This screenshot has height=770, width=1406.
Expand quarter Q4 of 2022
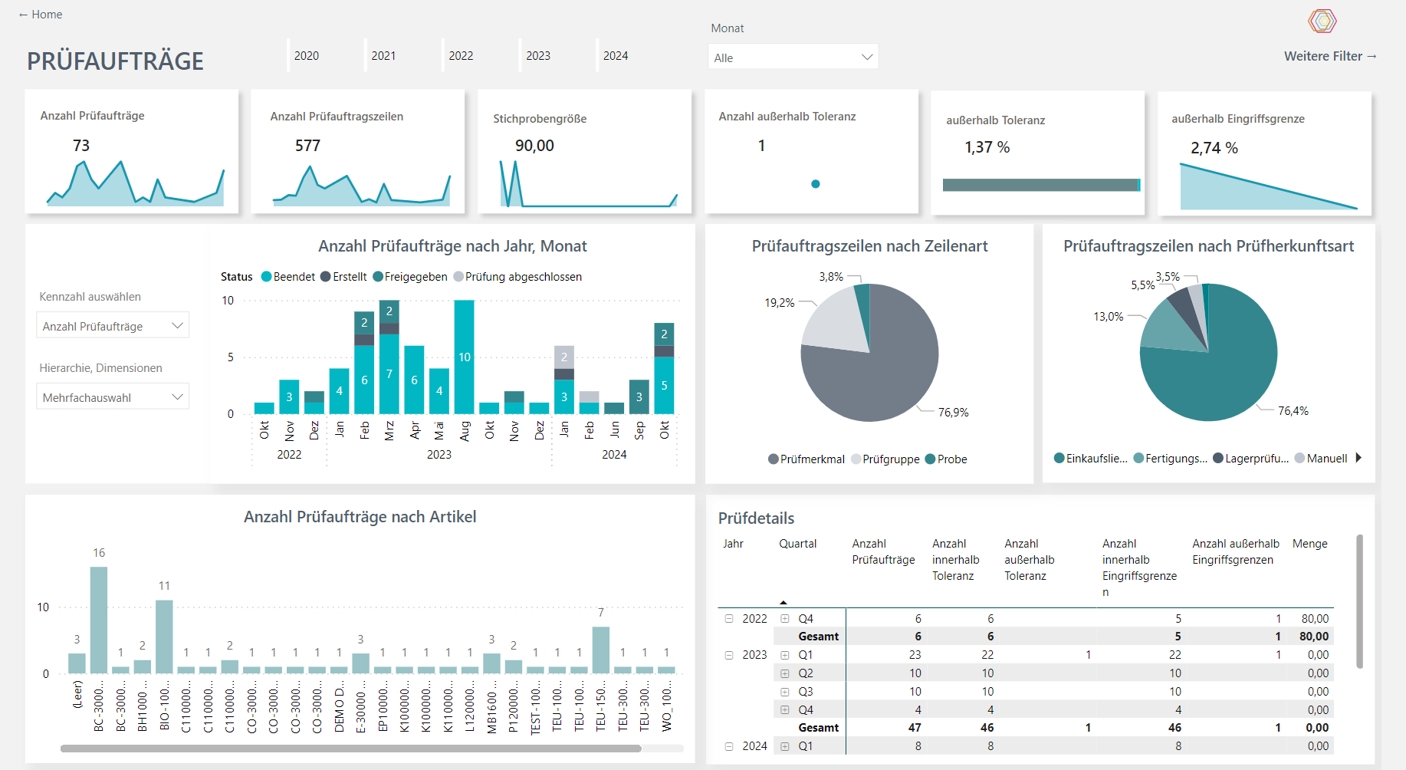coord(785,619)
